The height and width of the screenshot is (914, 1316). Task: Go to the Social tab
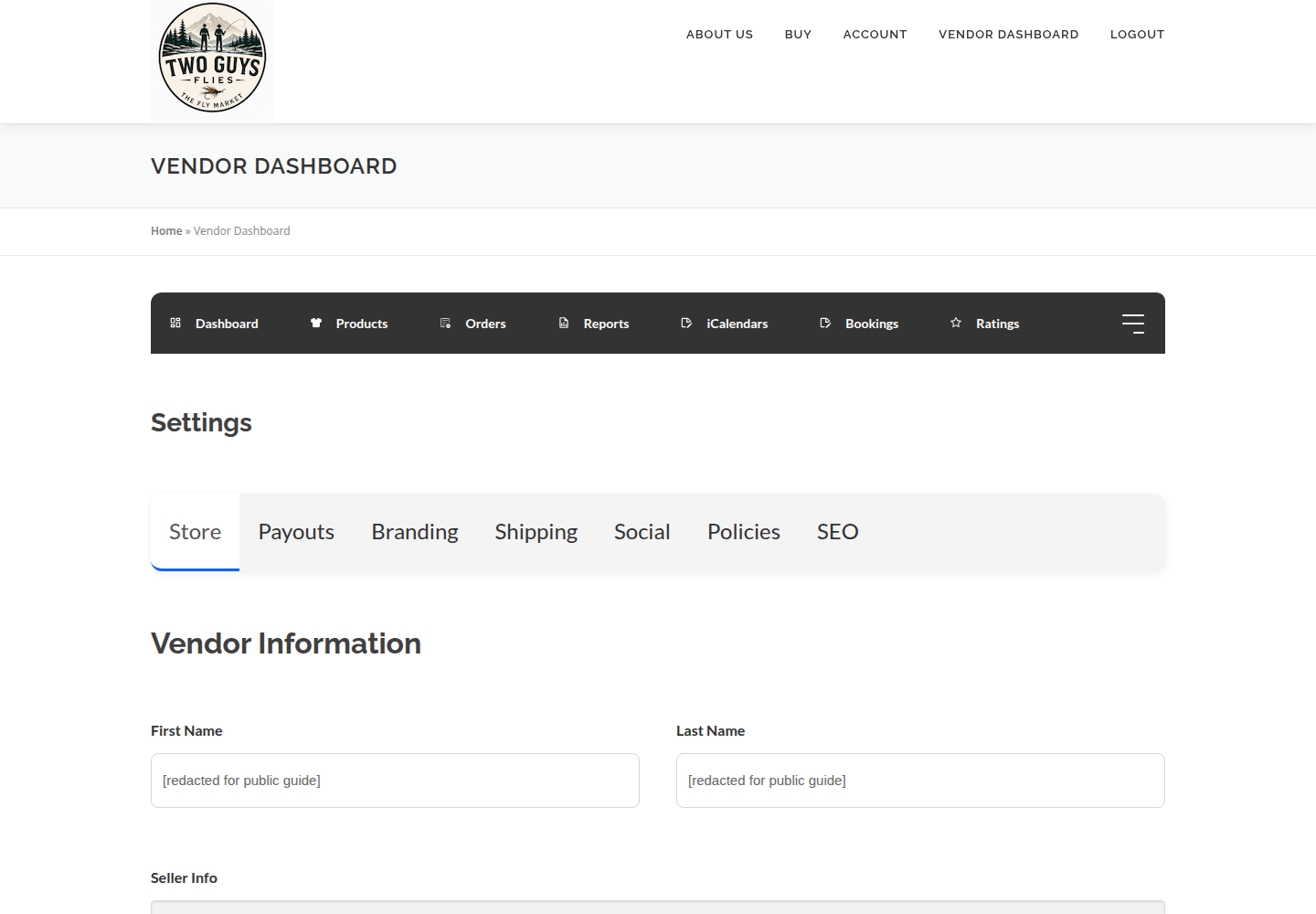(642, 532)
